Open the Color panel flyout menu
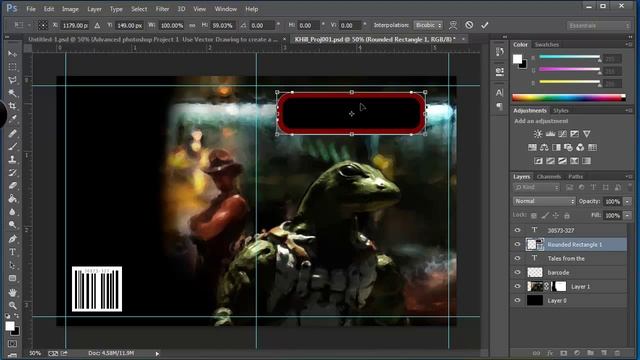Viewport: 640px width, 360px height. tap(629, 44)
